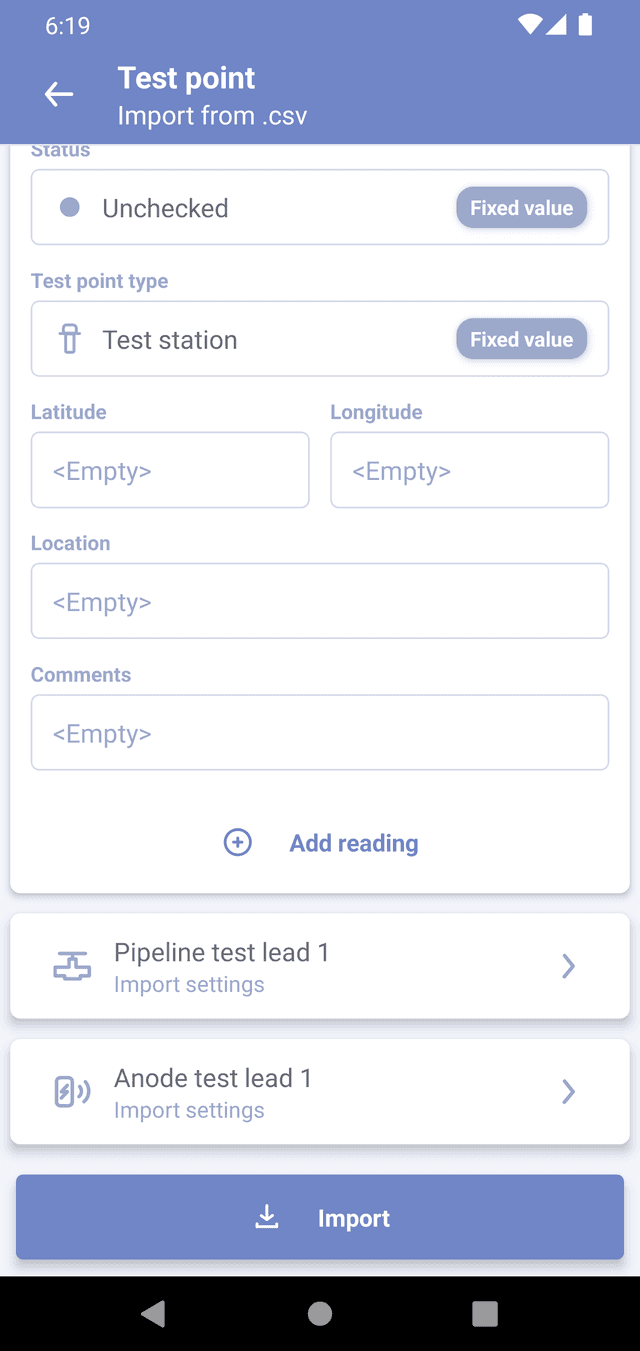Tap the back arrow icon
This screenshot has width=640, height=1351.
pos(59,95)
